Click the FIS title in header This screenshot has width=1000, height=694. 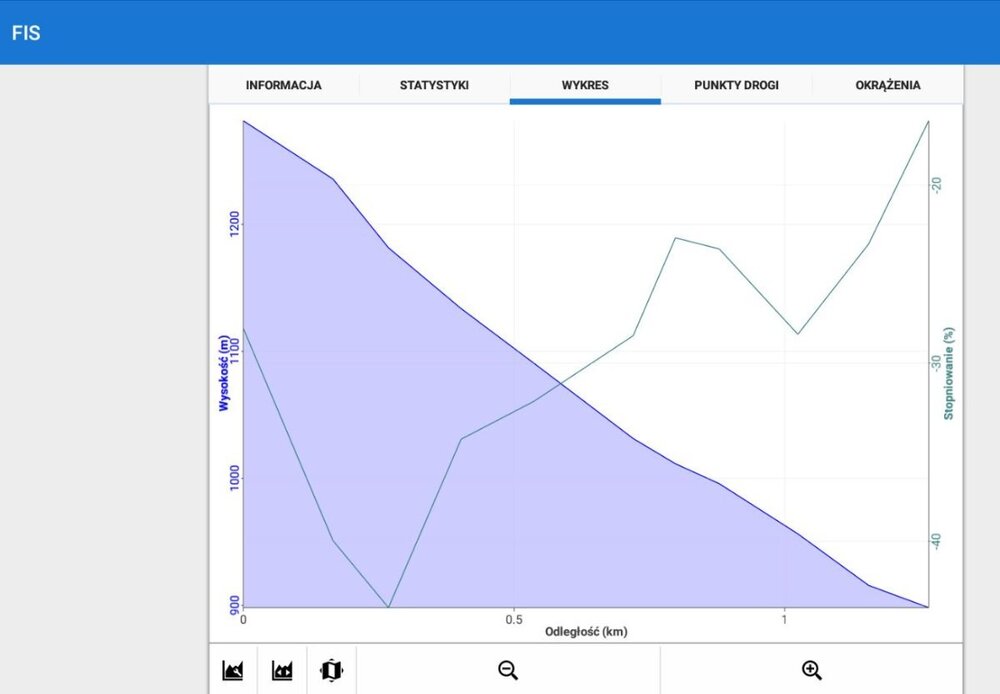tap(26, 32)
